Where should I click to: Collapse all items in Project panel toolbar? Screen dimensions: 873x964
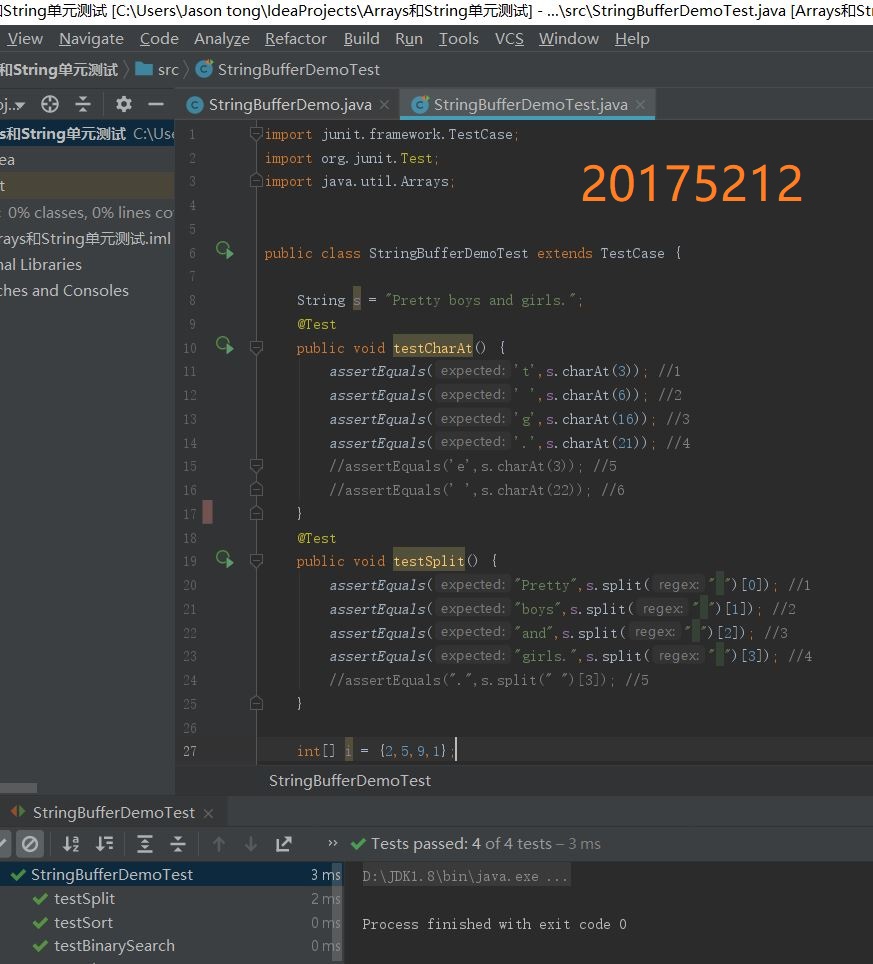[83, 105]
